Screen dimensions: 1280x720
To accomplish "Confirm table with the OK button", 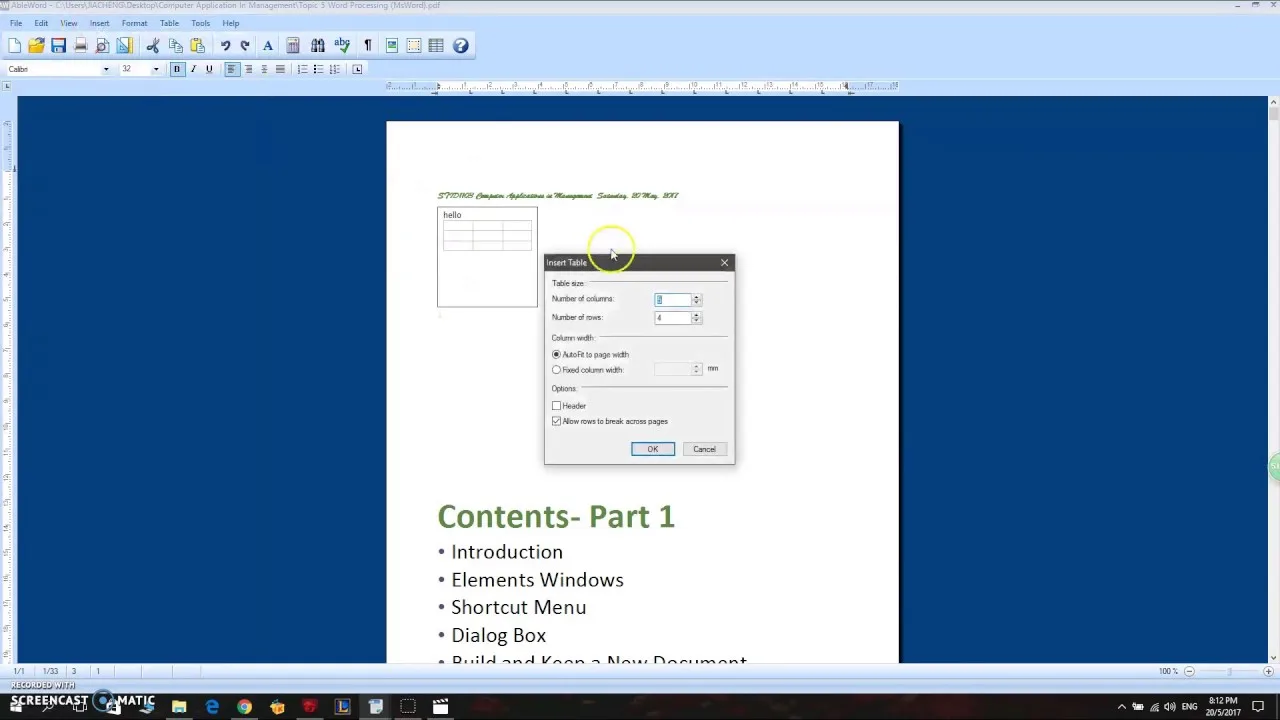I will point(653,449).
